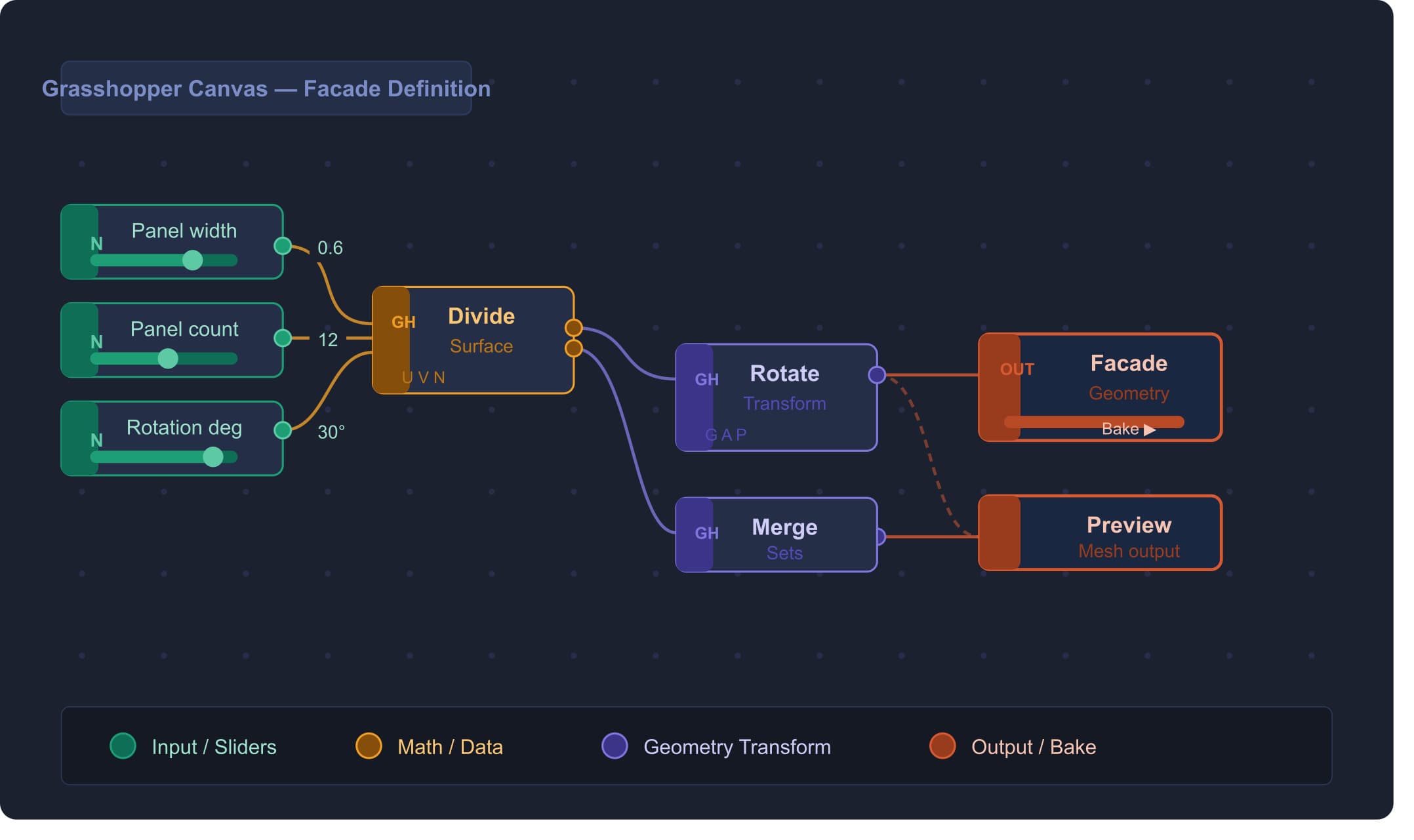Viewport: 1414px width, 840px height.
Task: Click the GH icon on Divide node
Action: [x=403, y=322]
